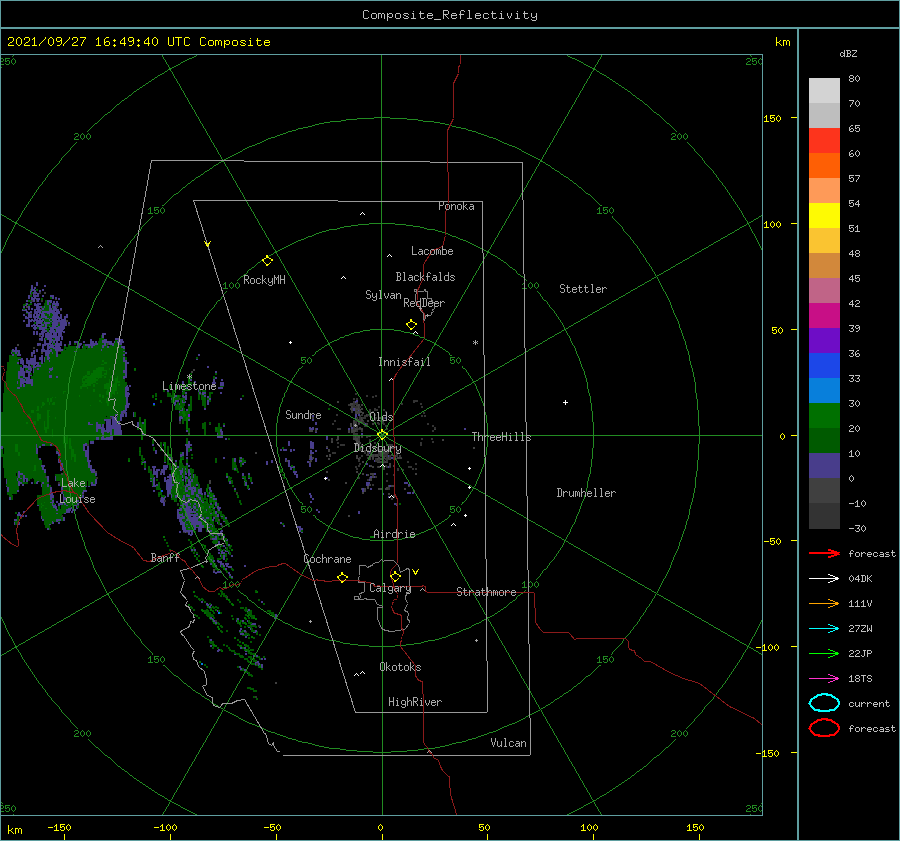Image resolution: width=900 pixels, height=841 pixels.
Task: Click the Didsbury town label
Action: [377, 448]
